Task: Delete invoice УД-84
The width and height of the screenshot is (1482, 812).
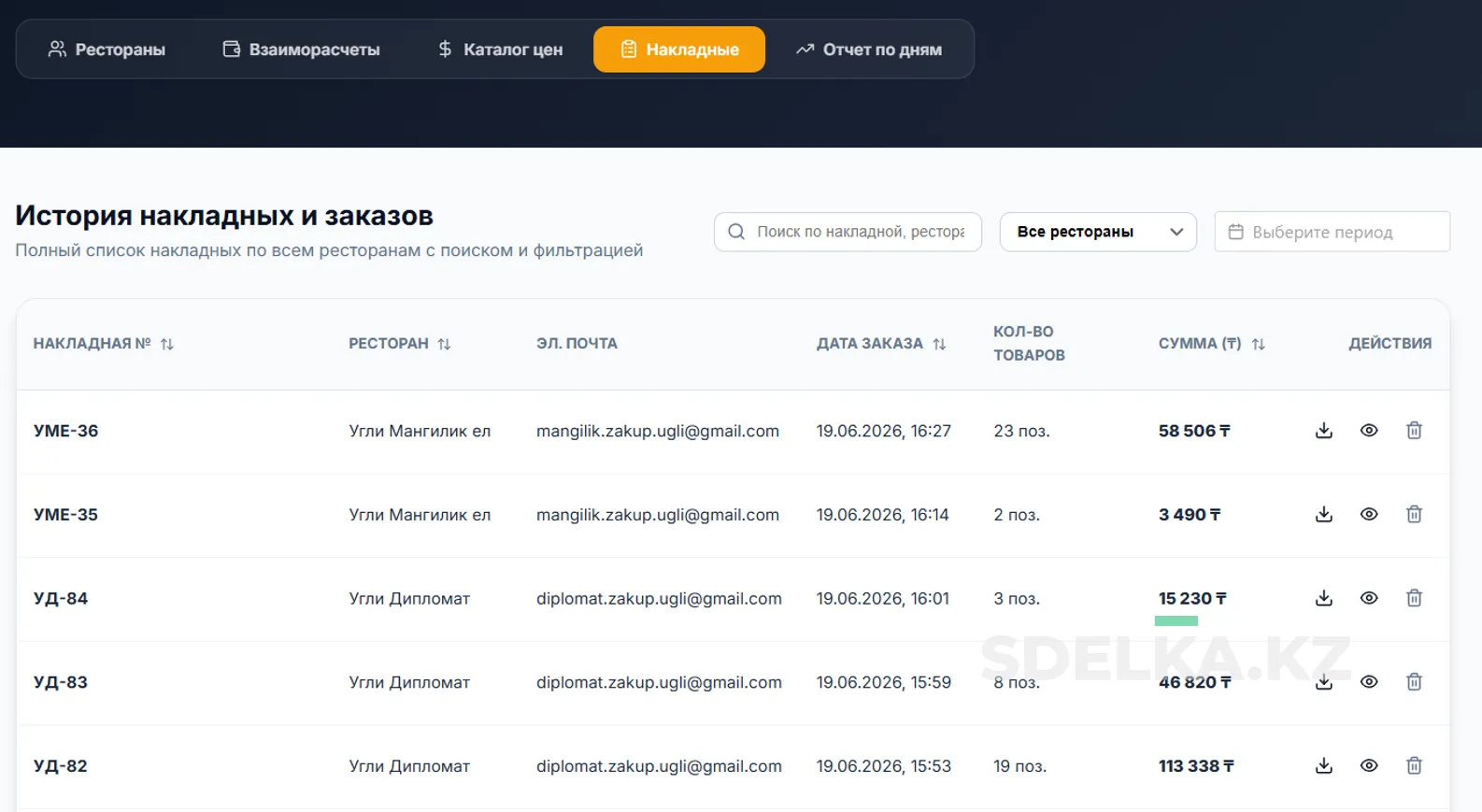Action: [x=1415, y=598]
